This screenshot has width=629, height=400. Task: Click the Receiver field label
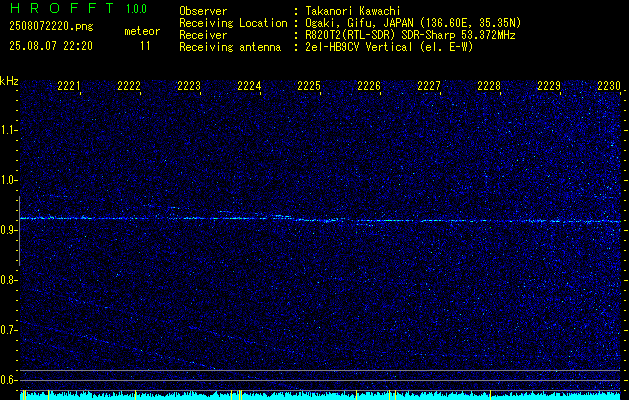(x=203, y=35)
